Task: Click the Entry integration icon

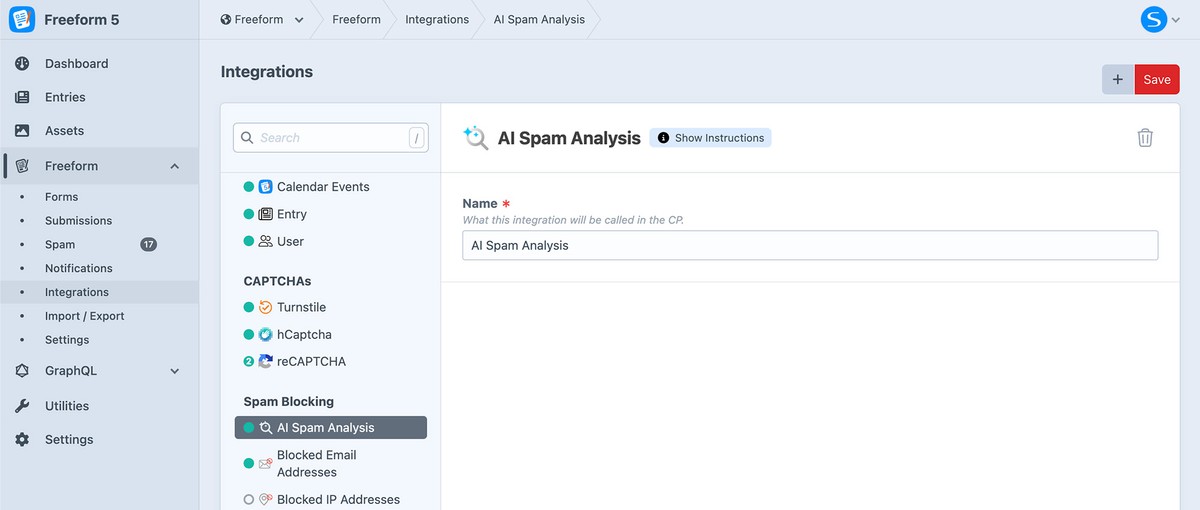Action: [265, 214]
